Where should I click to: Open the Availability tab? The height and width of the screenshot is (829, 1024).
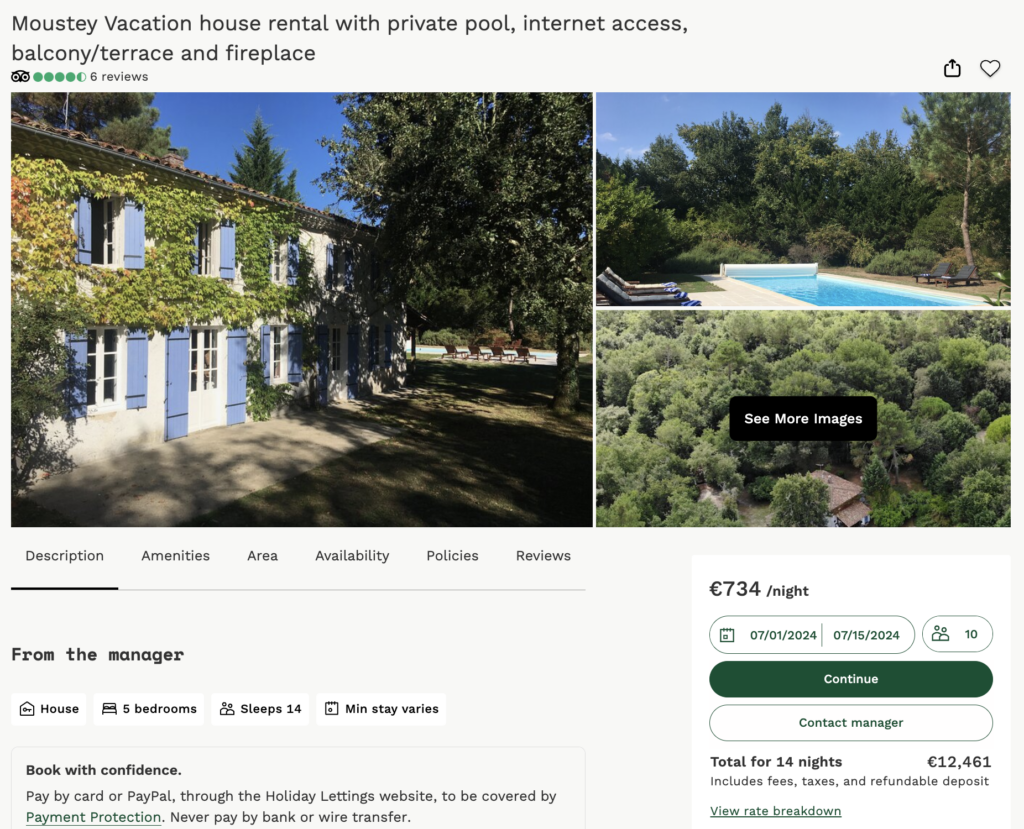point(352,556)
